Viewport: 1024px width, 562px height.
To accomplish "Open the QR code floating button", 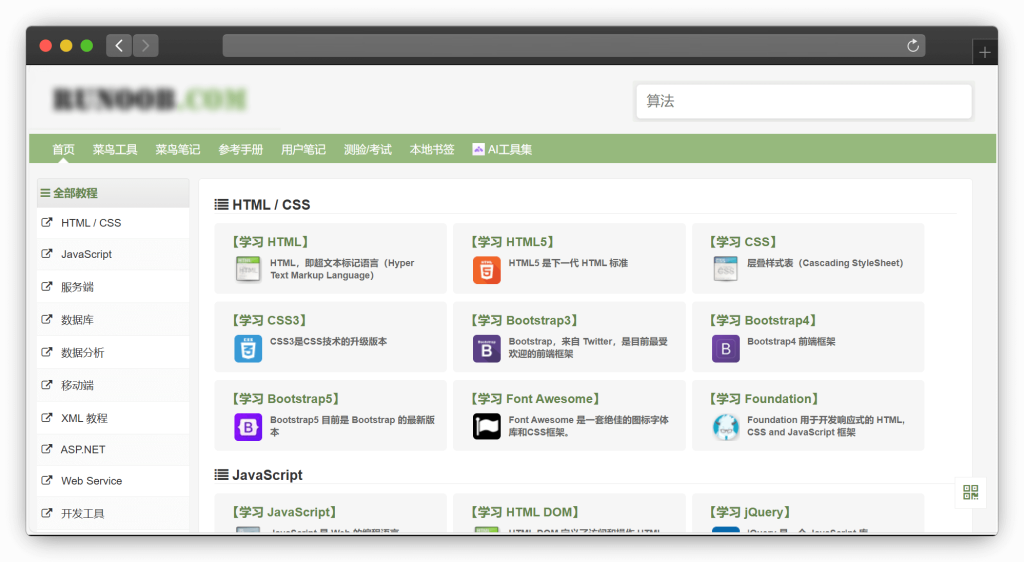I will pos(970,492).
